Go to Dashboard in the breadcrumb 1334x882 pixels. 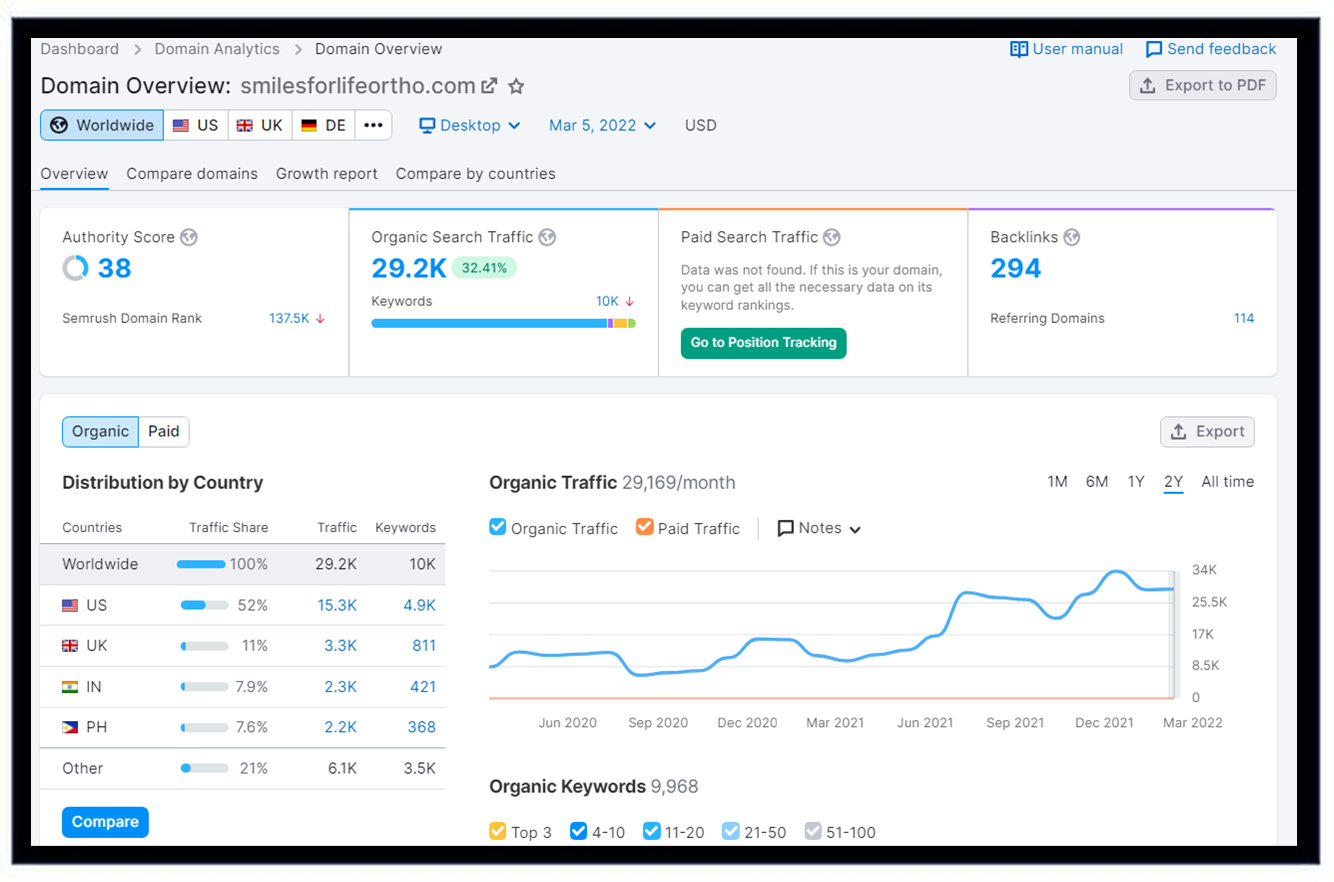80,49
